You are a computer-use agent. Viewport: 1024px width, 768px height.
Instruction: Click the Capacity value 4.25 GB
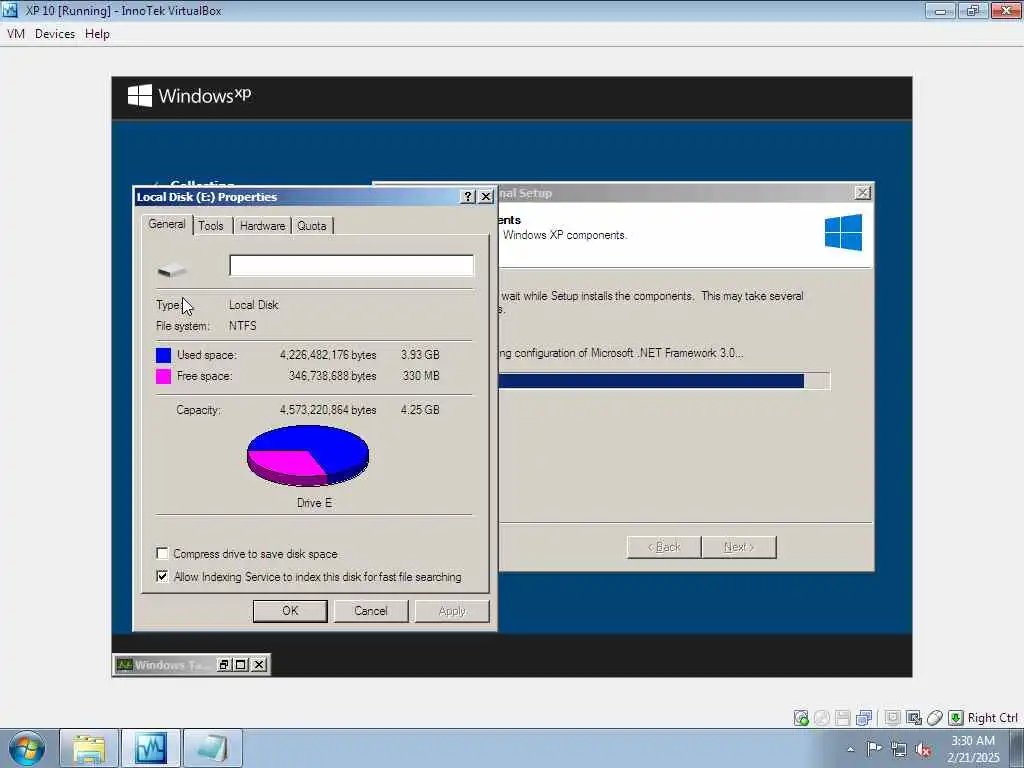click(x=420, y=409)
